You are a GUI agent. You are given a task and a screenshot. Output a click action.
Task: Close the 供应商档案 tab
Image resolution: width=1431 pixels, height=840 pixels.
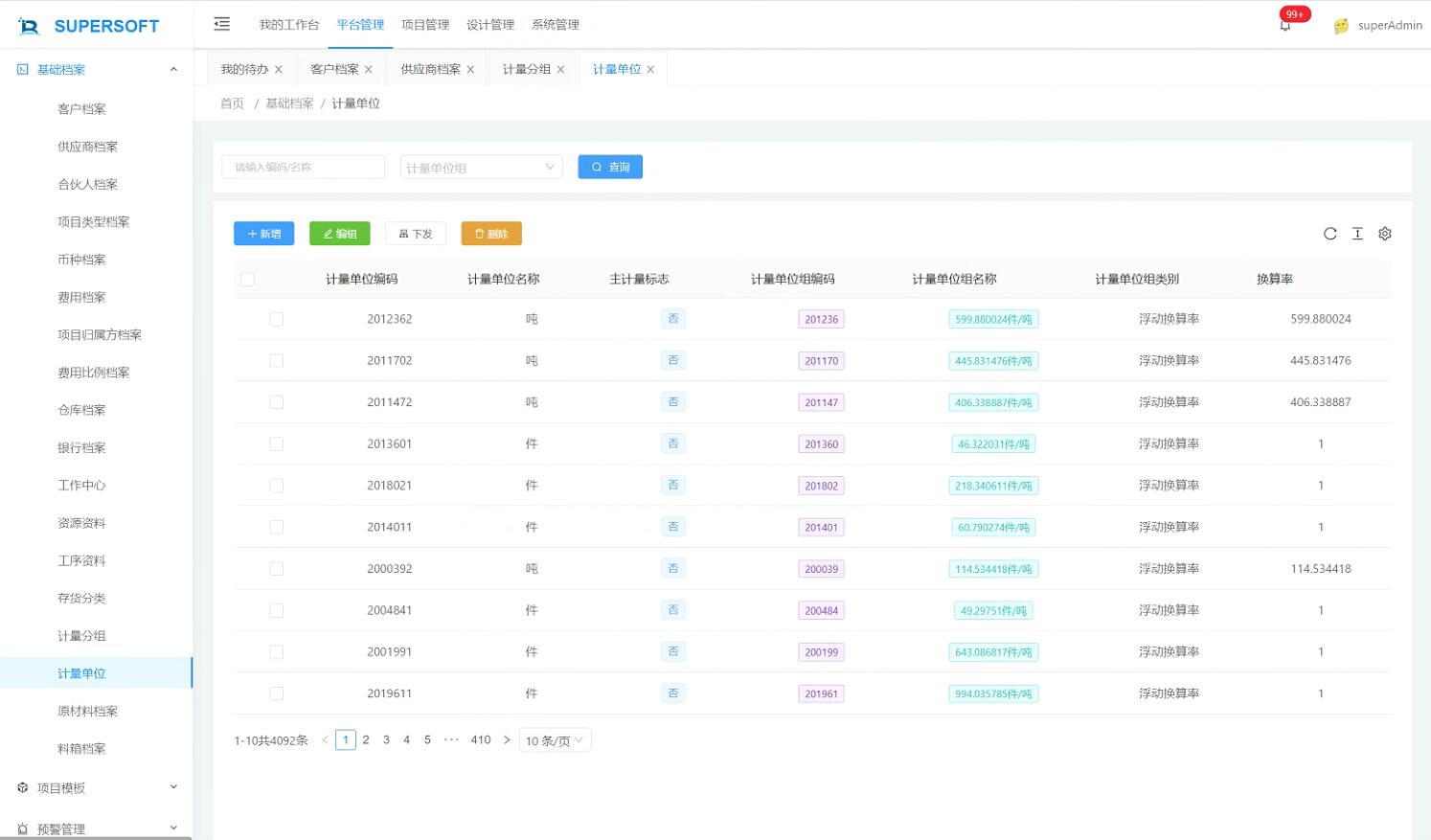point(470,70)
